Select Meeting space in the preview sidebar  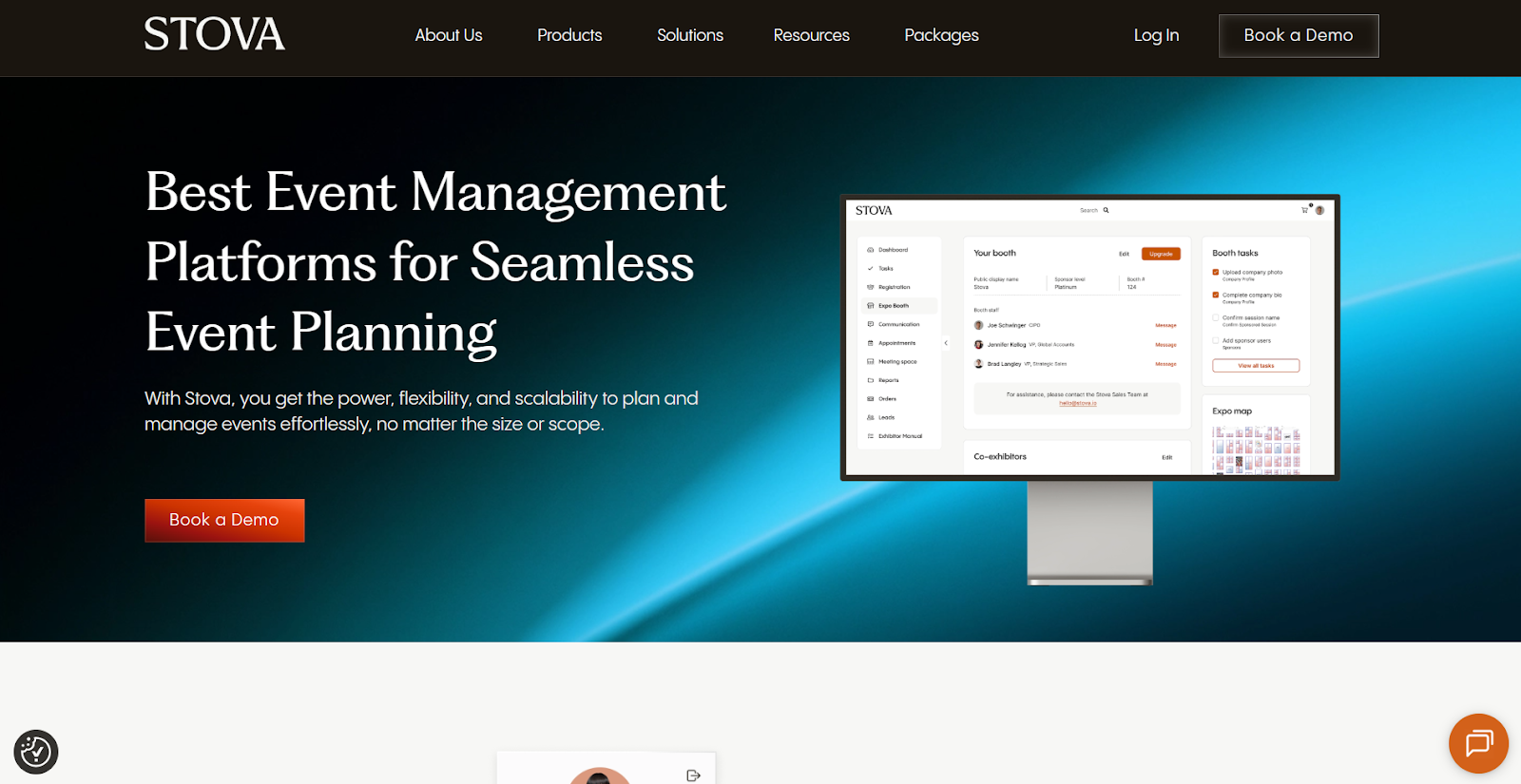coord(897,362)
